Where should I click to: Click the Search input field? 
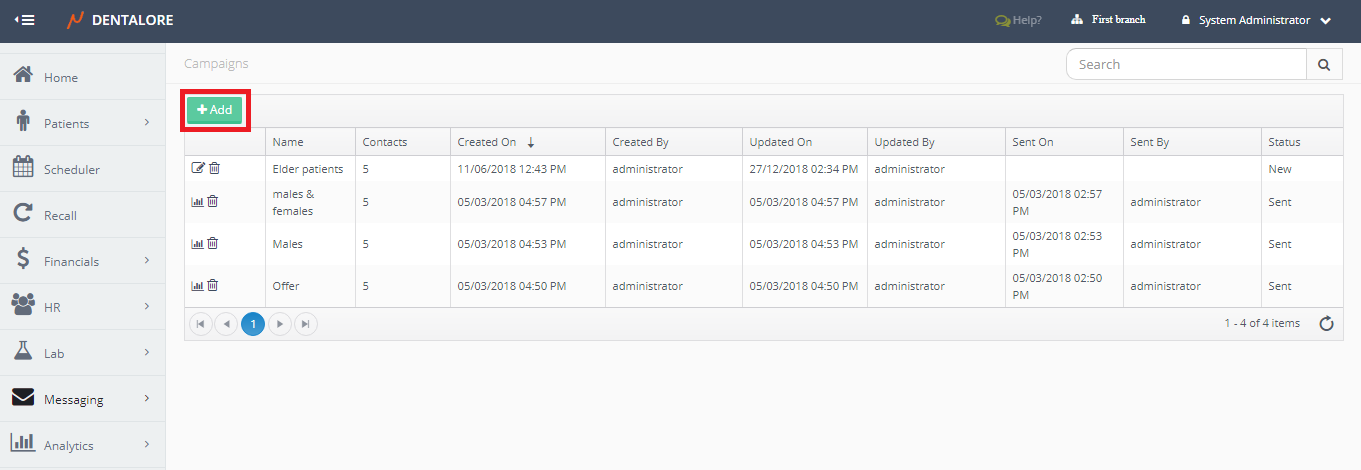[x=1186, y=65]
